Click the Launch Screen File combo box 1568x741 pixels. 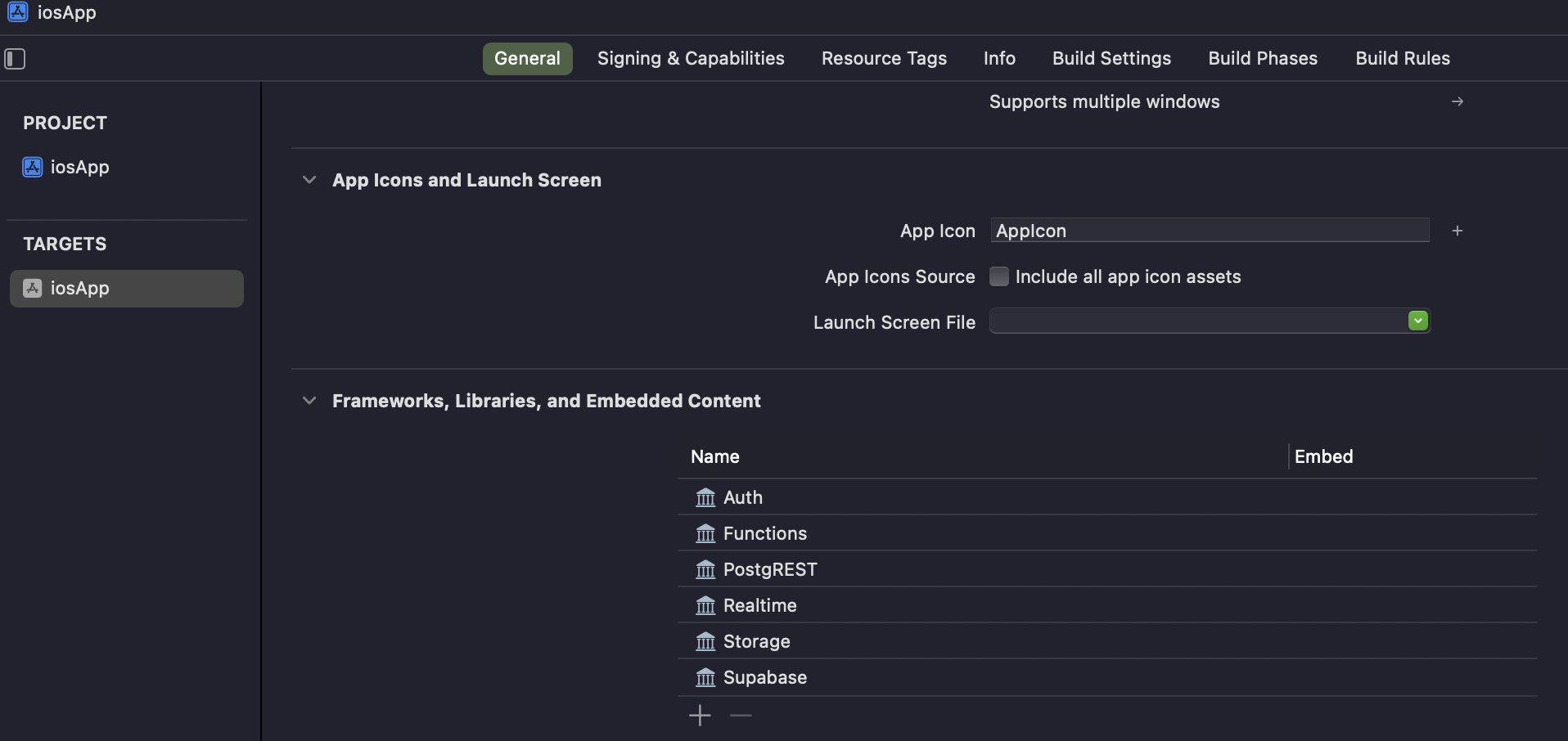click(1210, 321)
